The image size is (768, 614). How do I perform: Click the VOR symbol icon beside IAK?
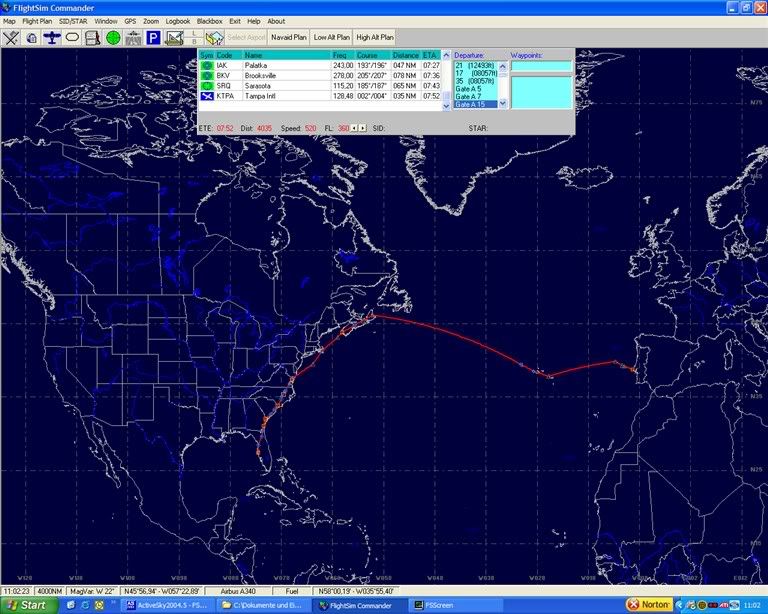[207, 65]
